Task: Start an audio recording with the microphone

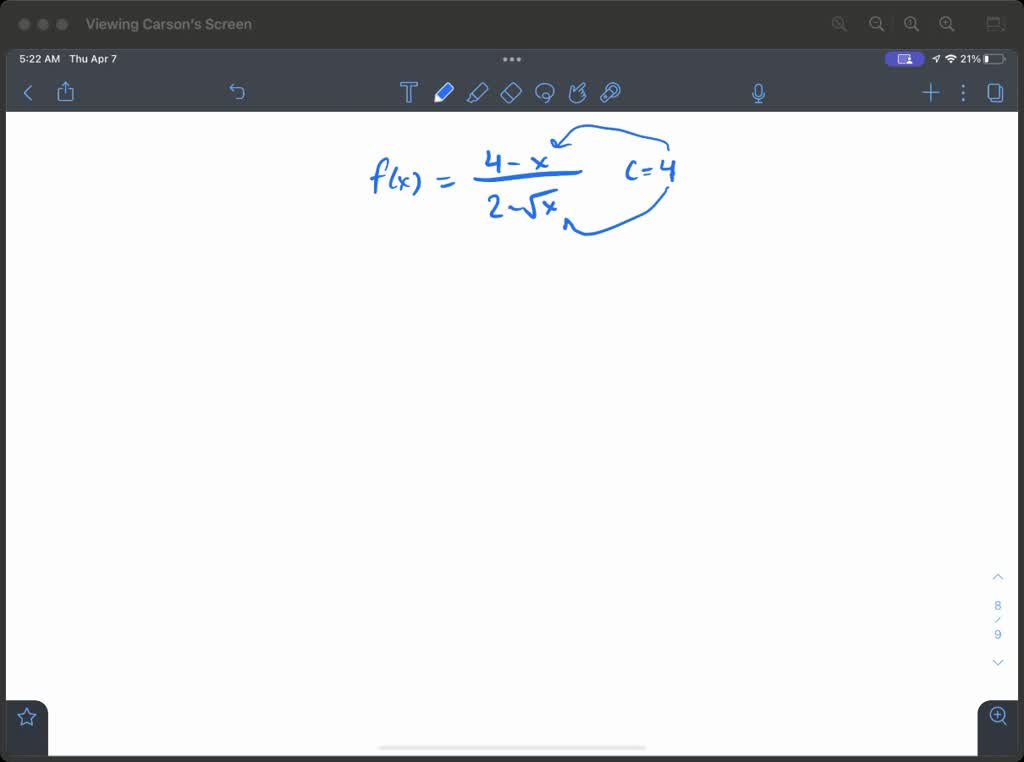Action: coord(758,92)
